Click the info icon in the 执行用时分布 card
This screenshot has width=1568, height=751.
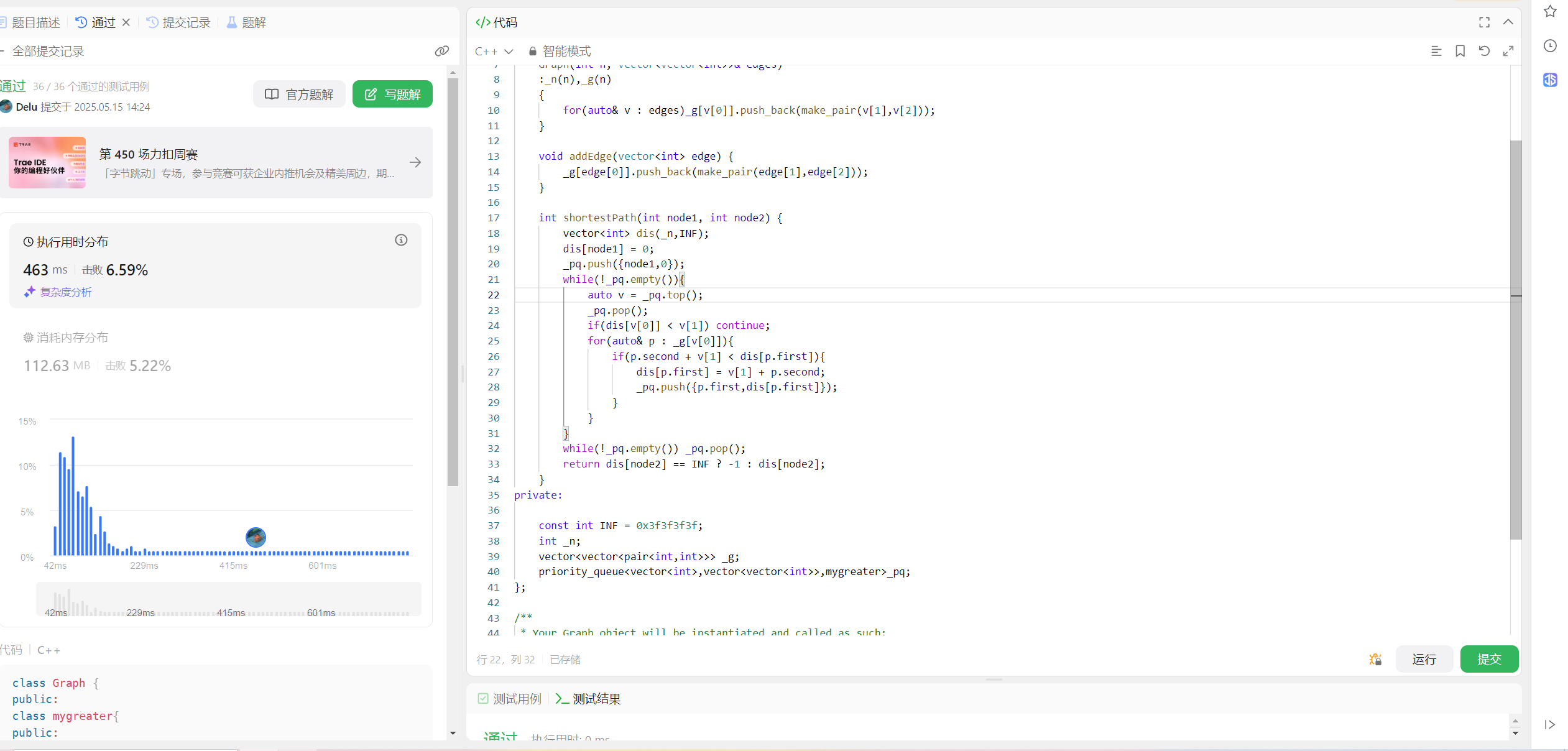401,240
